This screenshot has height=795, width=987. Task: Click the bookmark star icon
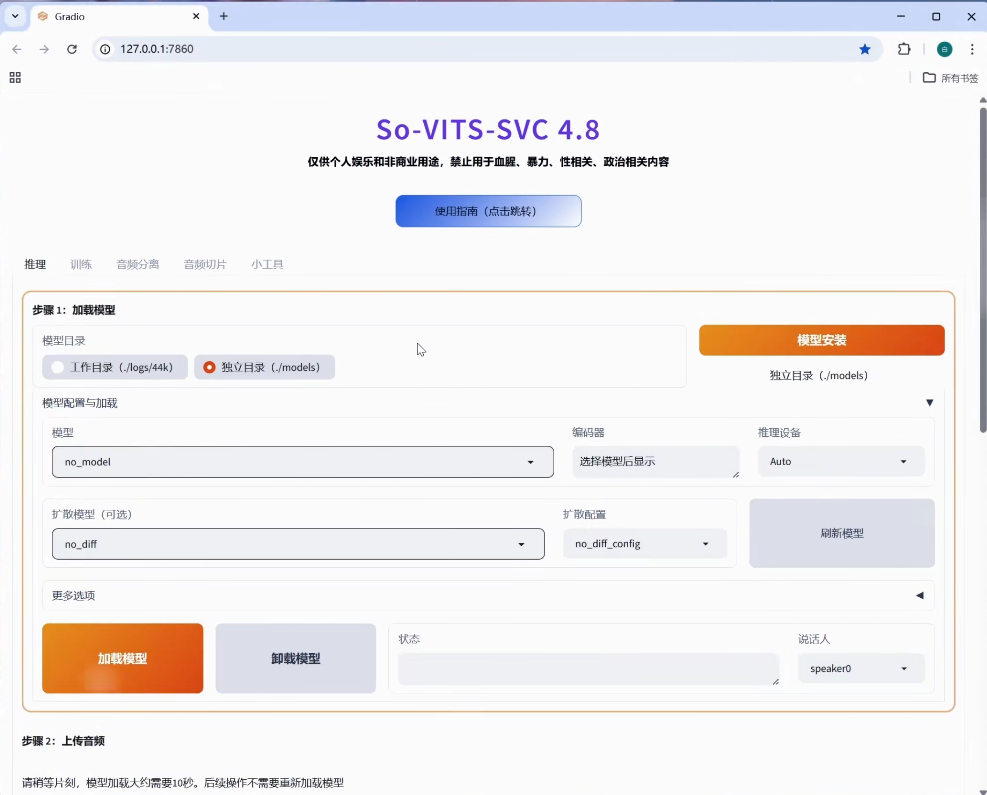(865, 49)
